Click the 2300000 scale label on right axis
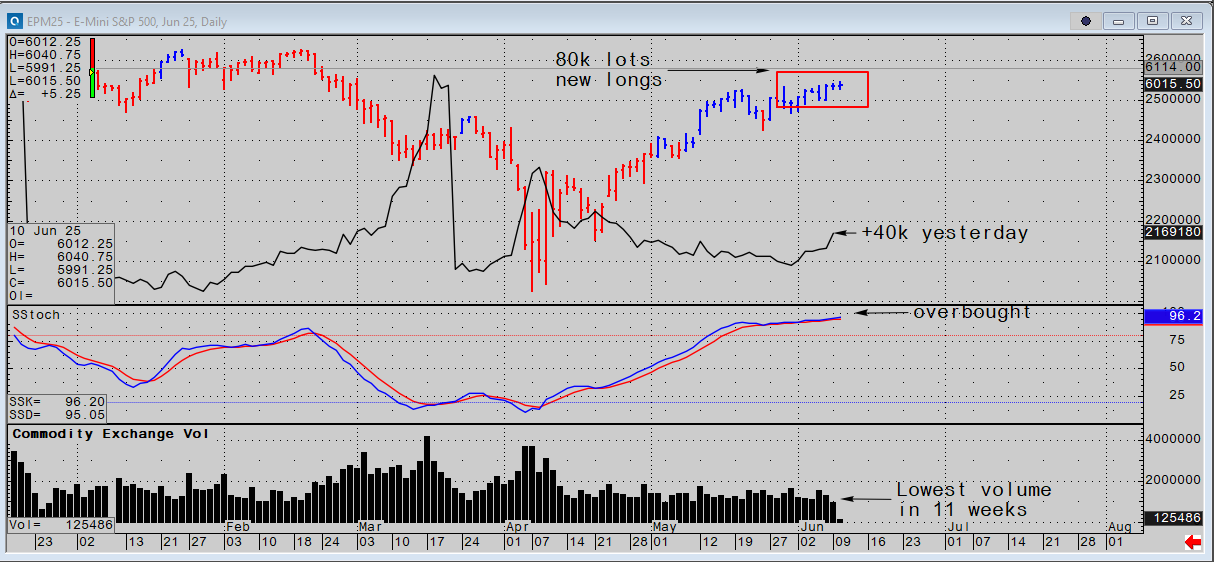Viewport: 1214px width, 562px height. pyautogui.click(x=1172, y=179)
